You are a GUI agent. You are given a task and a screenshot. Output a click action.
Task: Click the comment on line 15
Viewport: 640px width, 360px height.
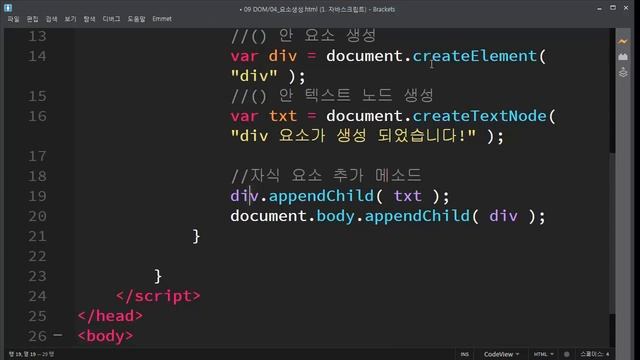pyautogui.click(x=332, y=96)
